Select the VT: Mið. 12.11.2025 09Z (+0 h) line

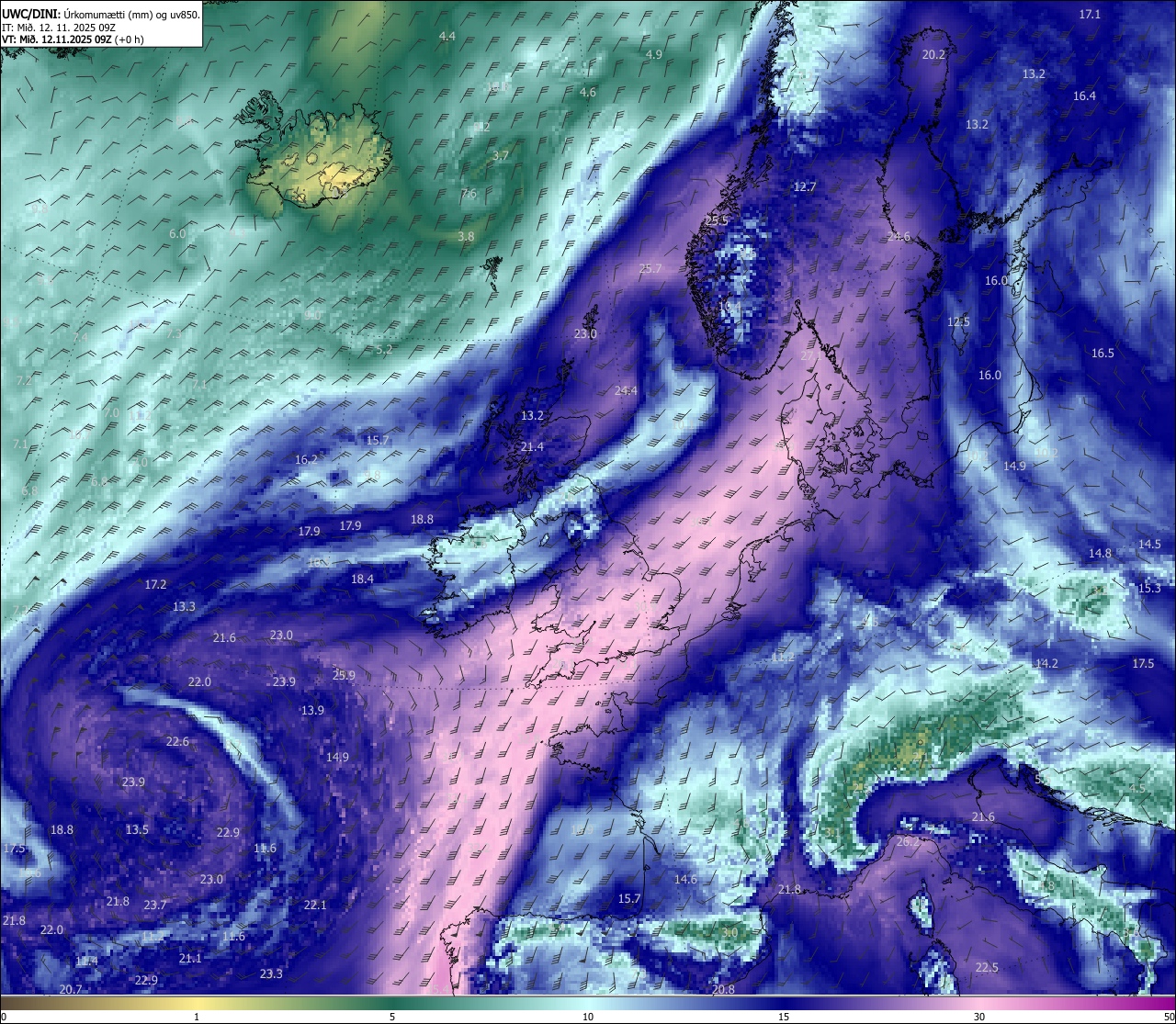72,39
